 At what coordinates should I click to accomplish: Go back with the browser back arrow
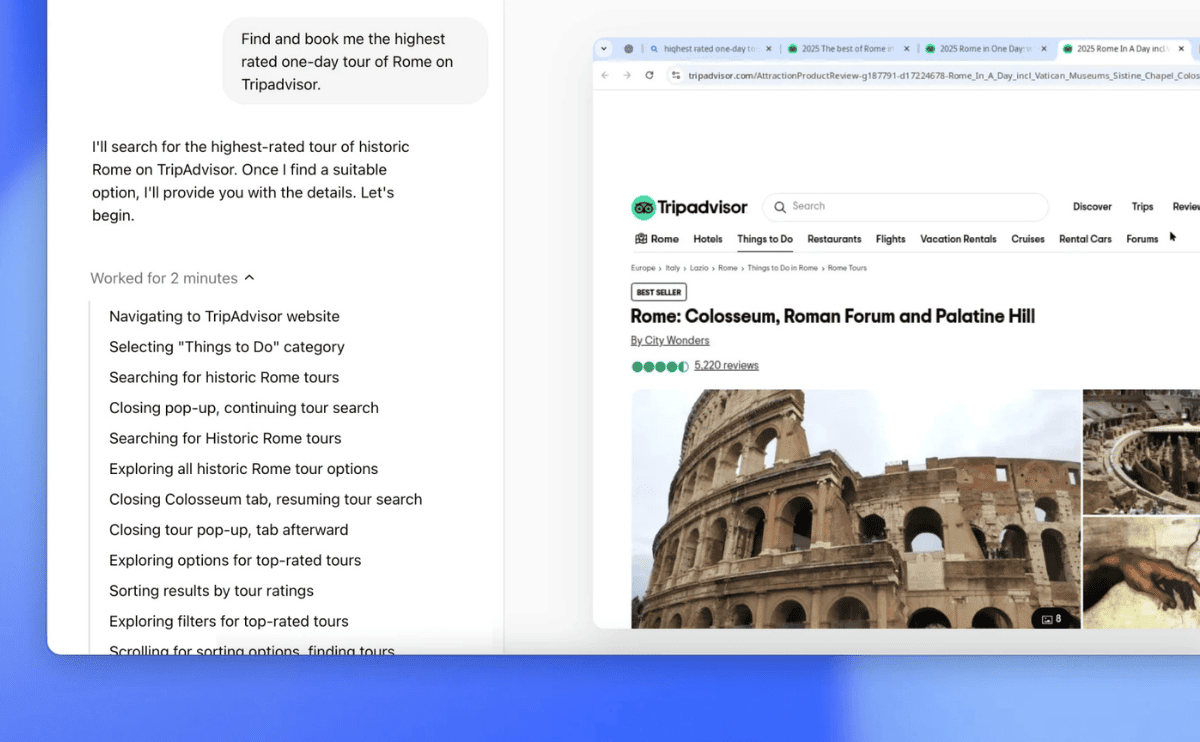click(605, 75)
